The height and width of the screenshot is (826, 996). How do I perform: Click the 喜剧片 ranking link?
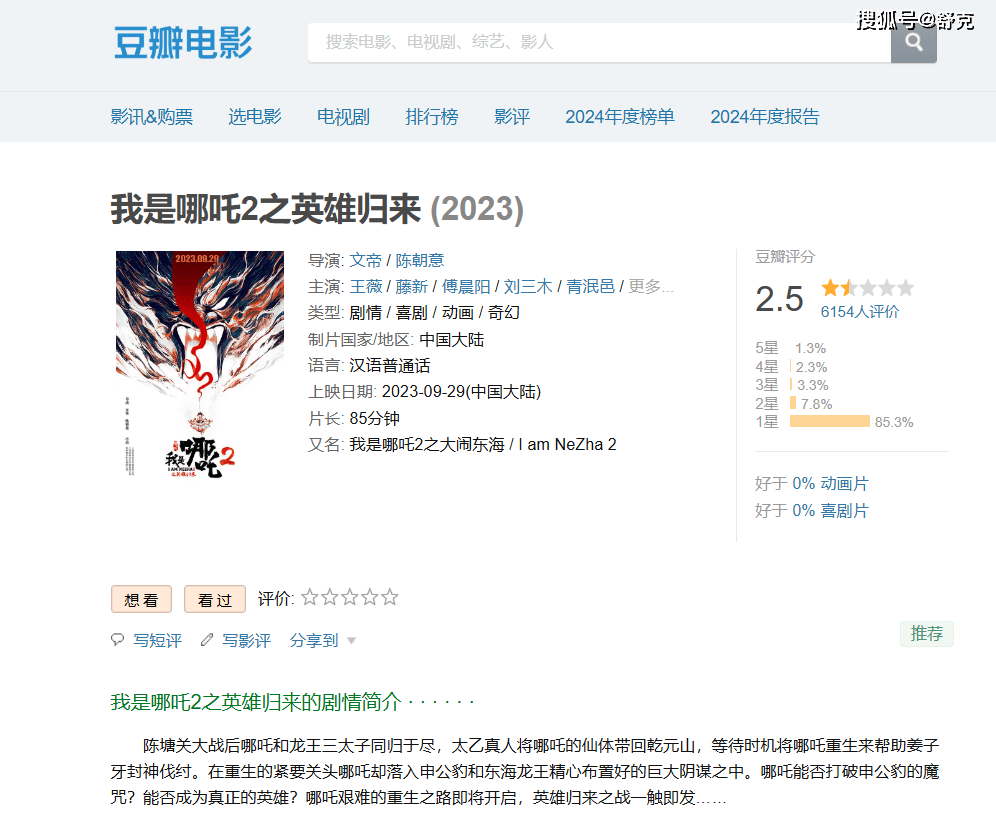click(844, 510)
